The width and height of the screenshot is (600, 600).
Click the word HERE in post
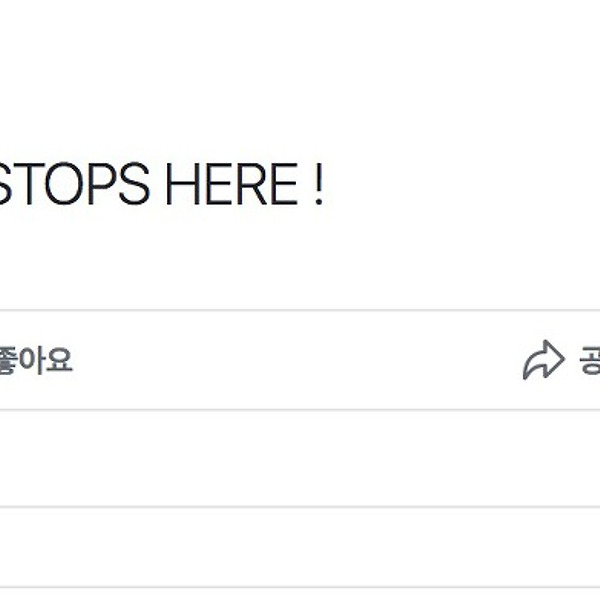coord(232,184)
